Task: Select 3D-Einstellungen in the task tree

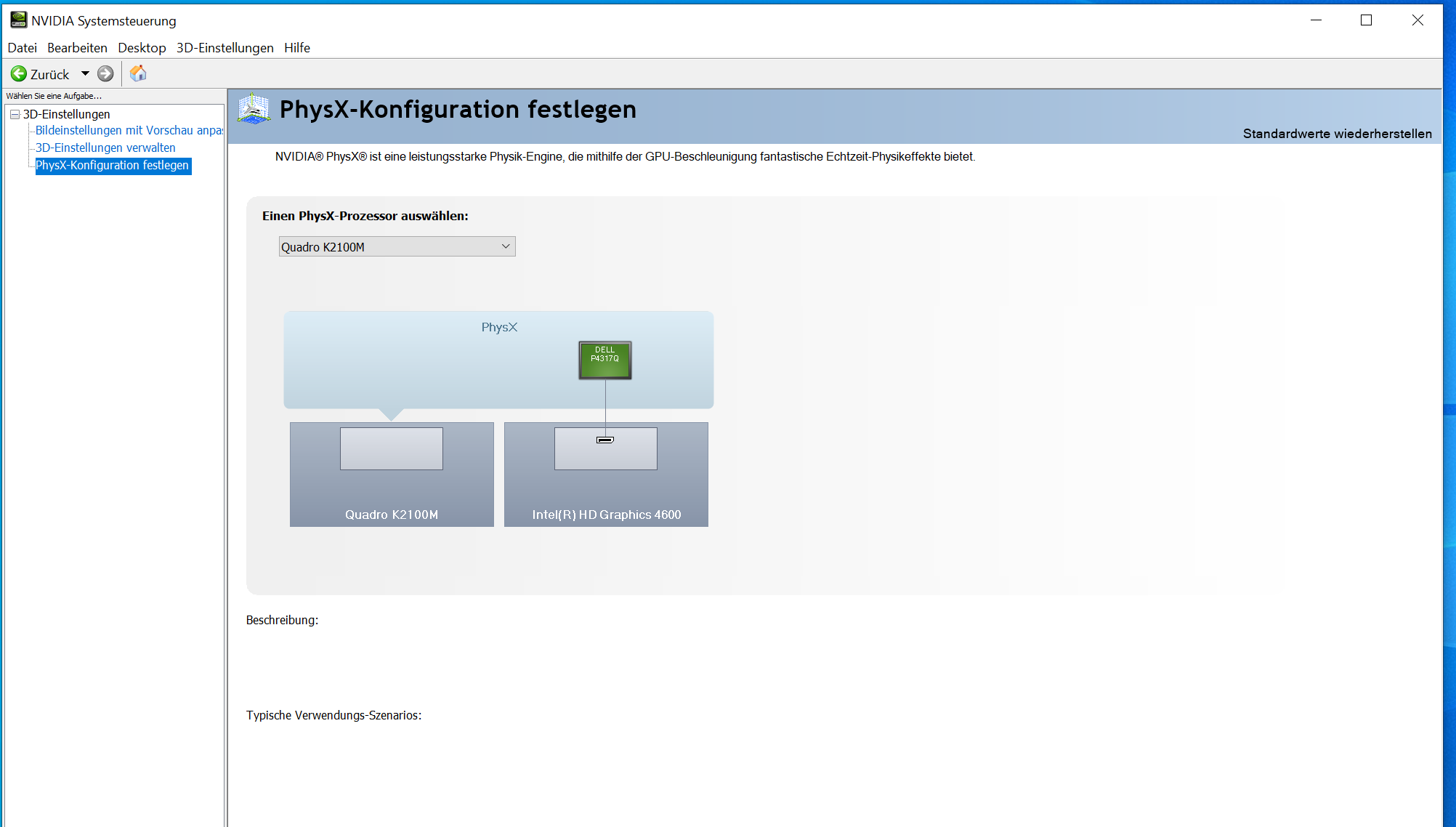Action: click(x=67, y=114)
